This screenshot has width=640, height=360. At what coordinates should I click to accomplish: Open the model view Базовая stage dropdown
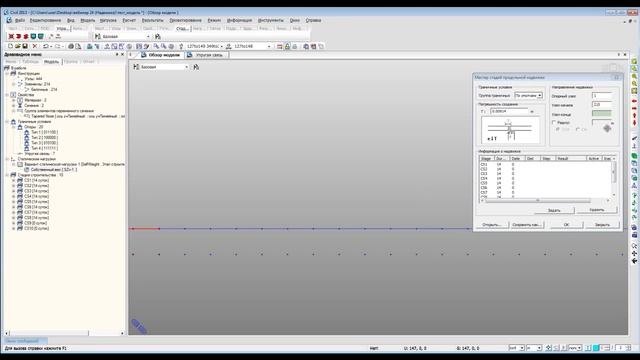pyautogui.click(x=186, y=67)
